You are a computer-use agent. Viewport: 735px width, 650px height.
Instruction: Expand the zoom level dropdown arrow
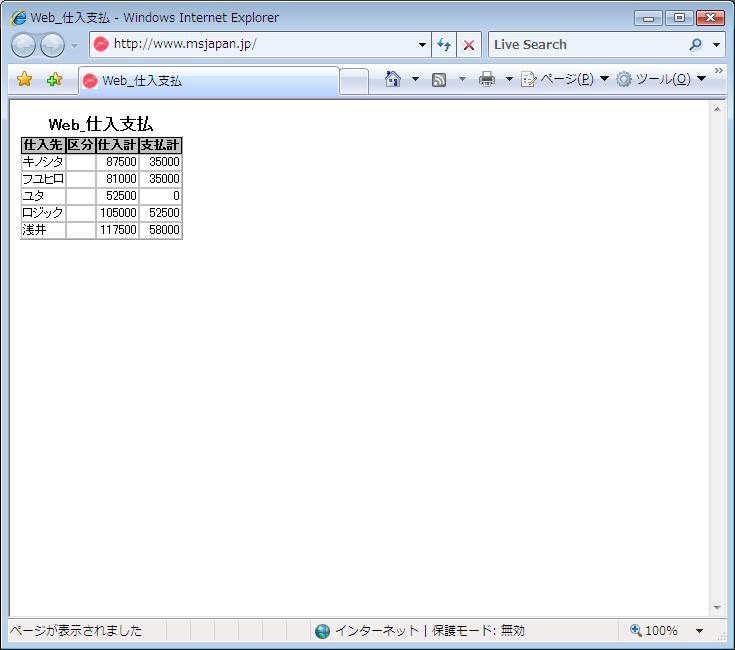[699, 631]
